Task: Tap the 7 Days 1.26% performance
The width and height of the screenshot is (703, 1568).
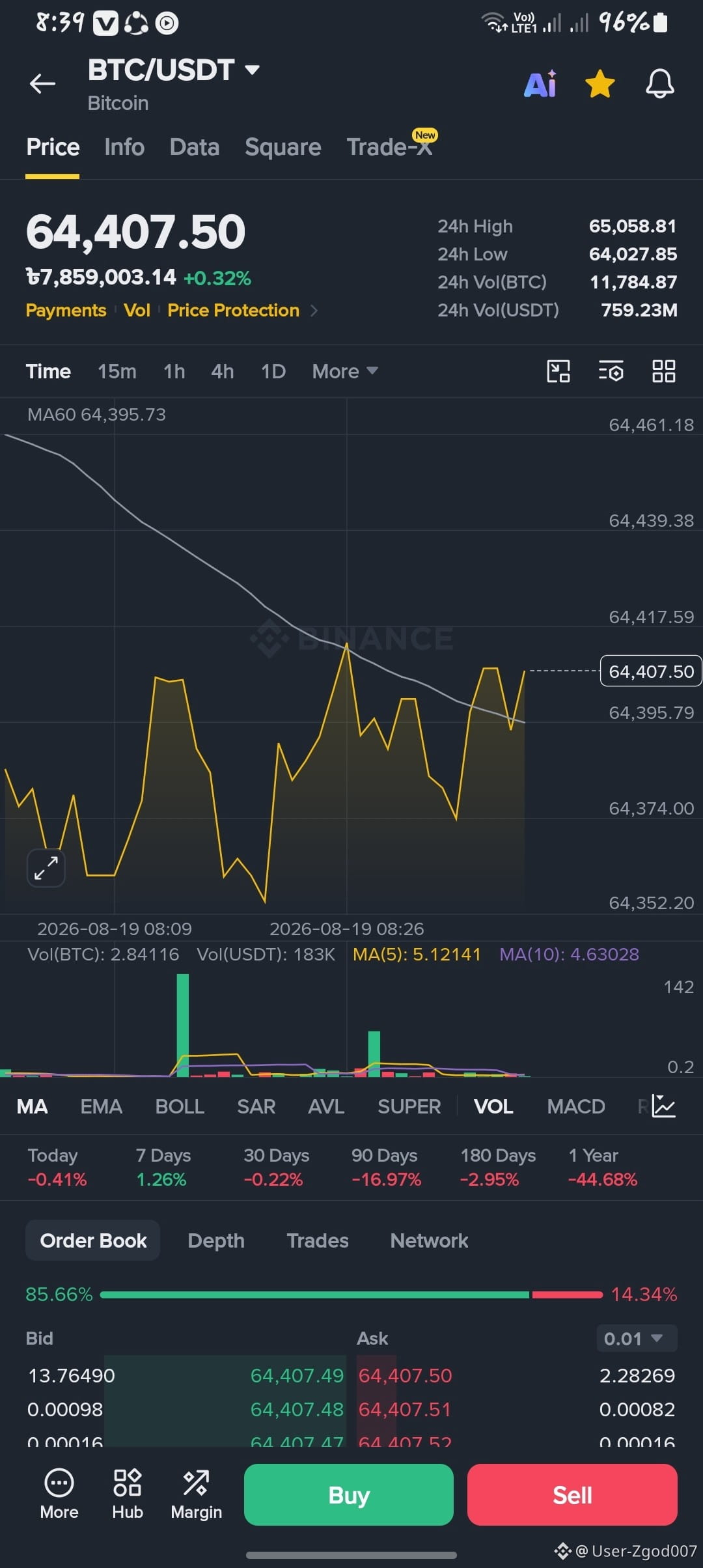Action: (163, 1167)
